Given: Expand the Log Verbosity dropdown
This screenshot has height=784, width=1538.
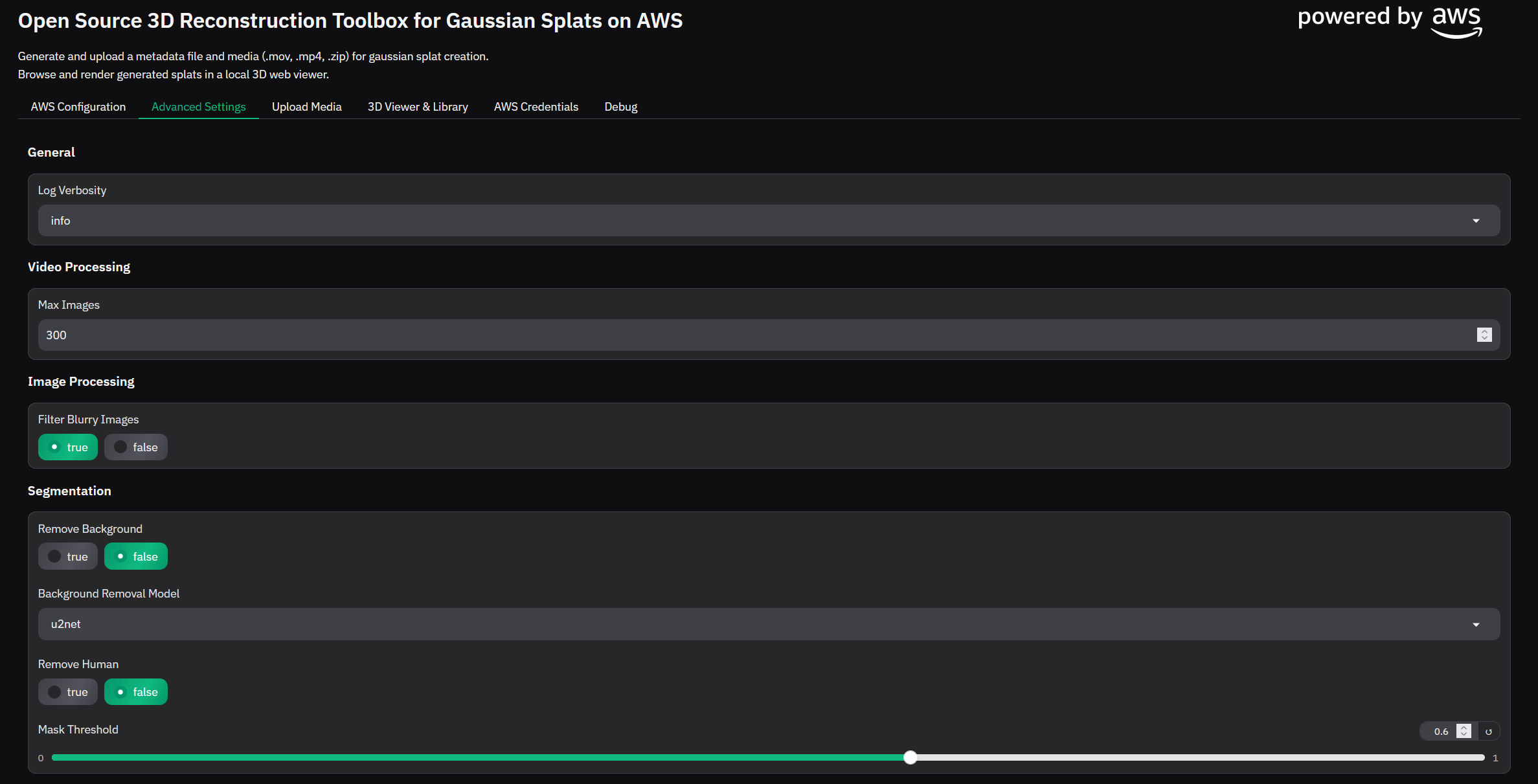Looking at the screenshot, I should [769, 221].
